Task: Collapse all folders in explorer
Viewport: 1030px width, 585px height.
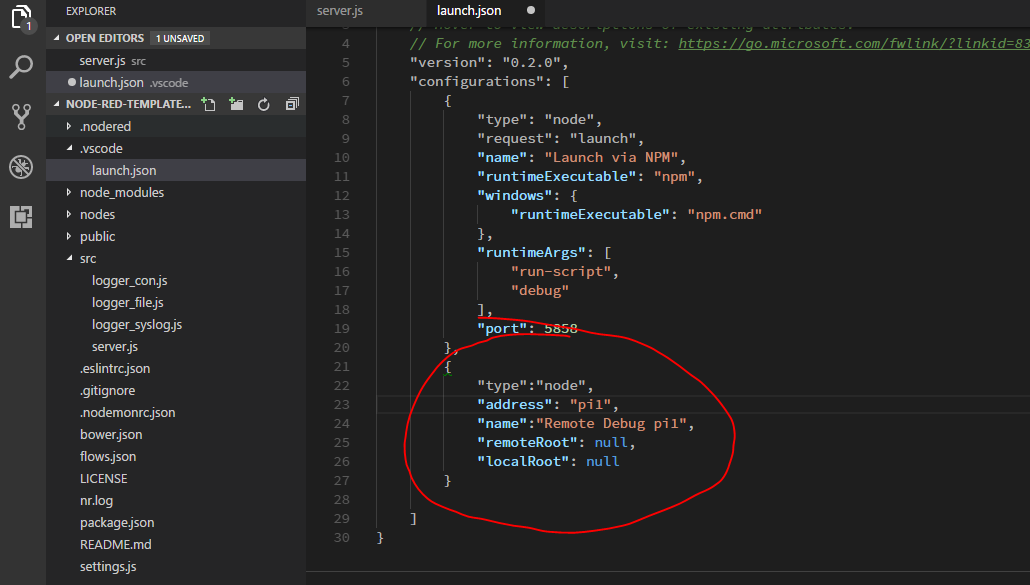Action: coord(292,104)
